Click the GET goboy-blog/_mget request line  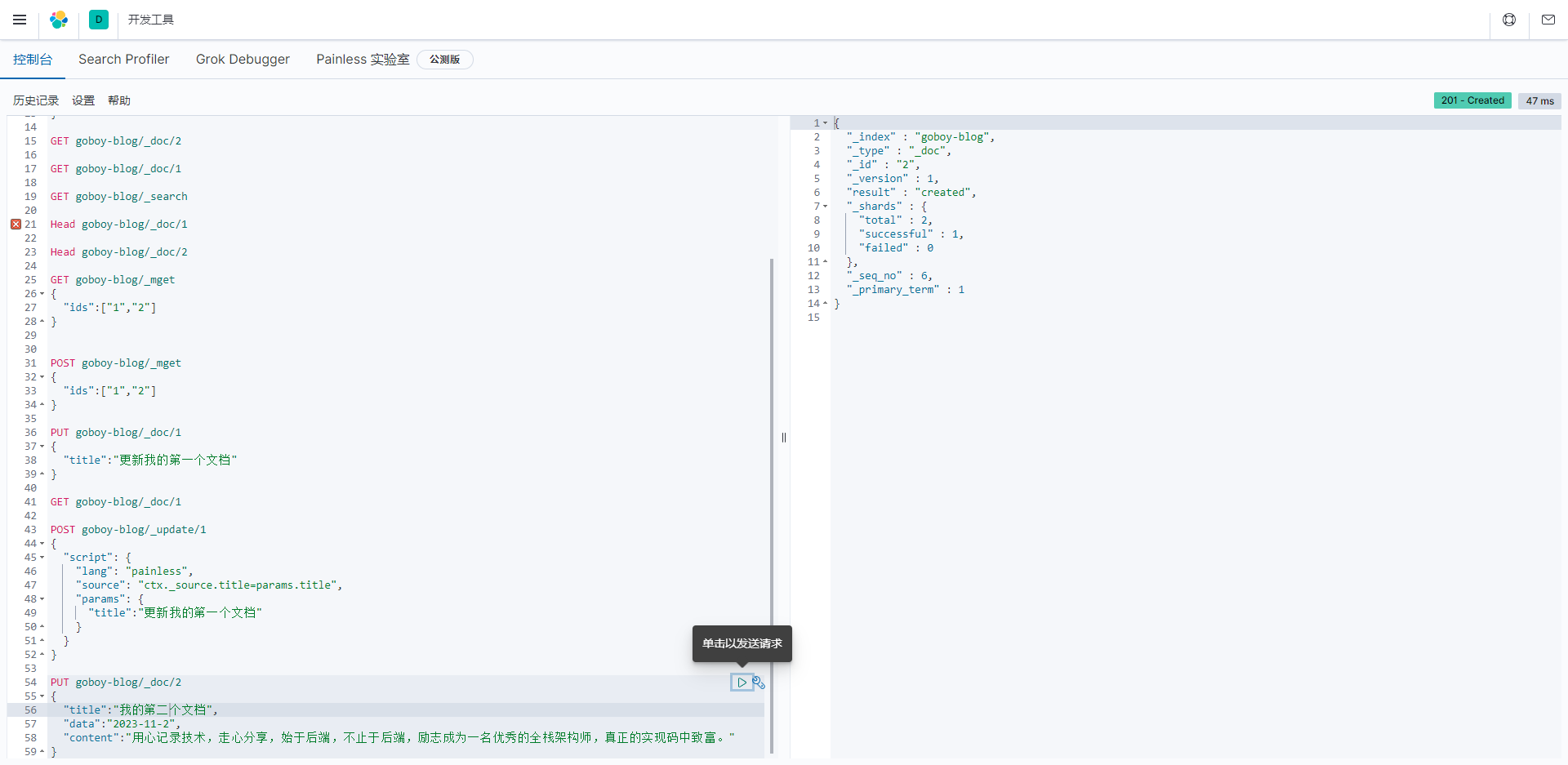click(113, 280)
